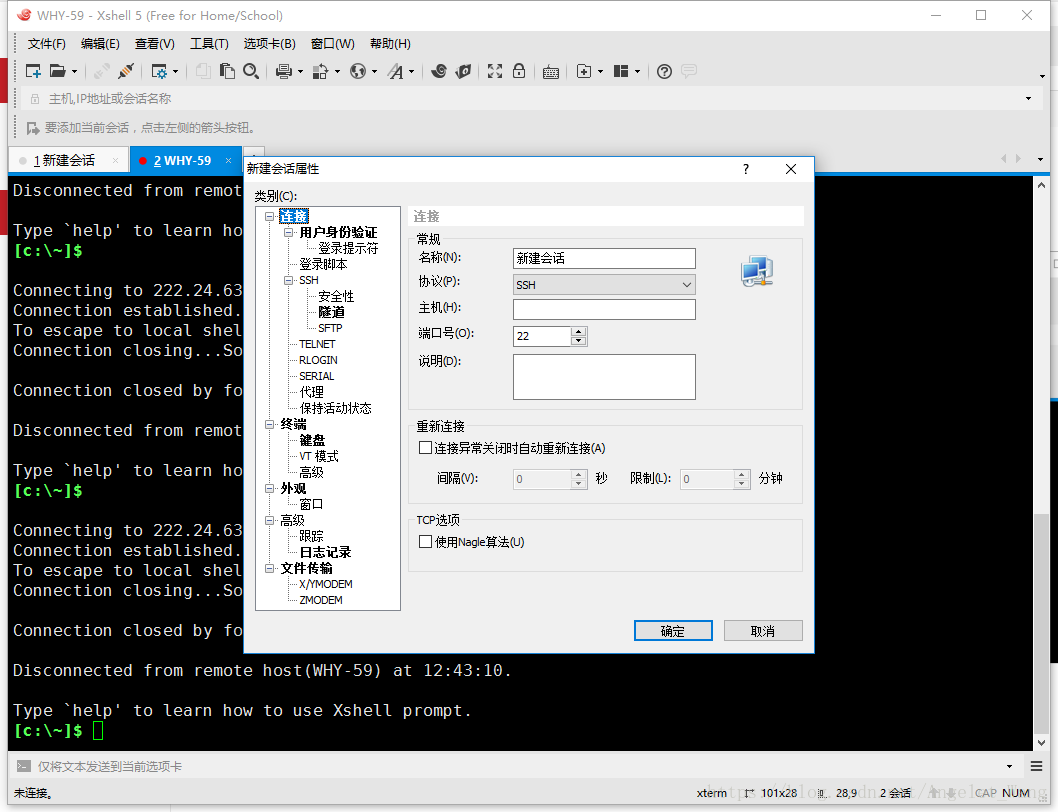Open the 选项卡(B) menu
Viewport: 1058px width, 812px height.
269,44
